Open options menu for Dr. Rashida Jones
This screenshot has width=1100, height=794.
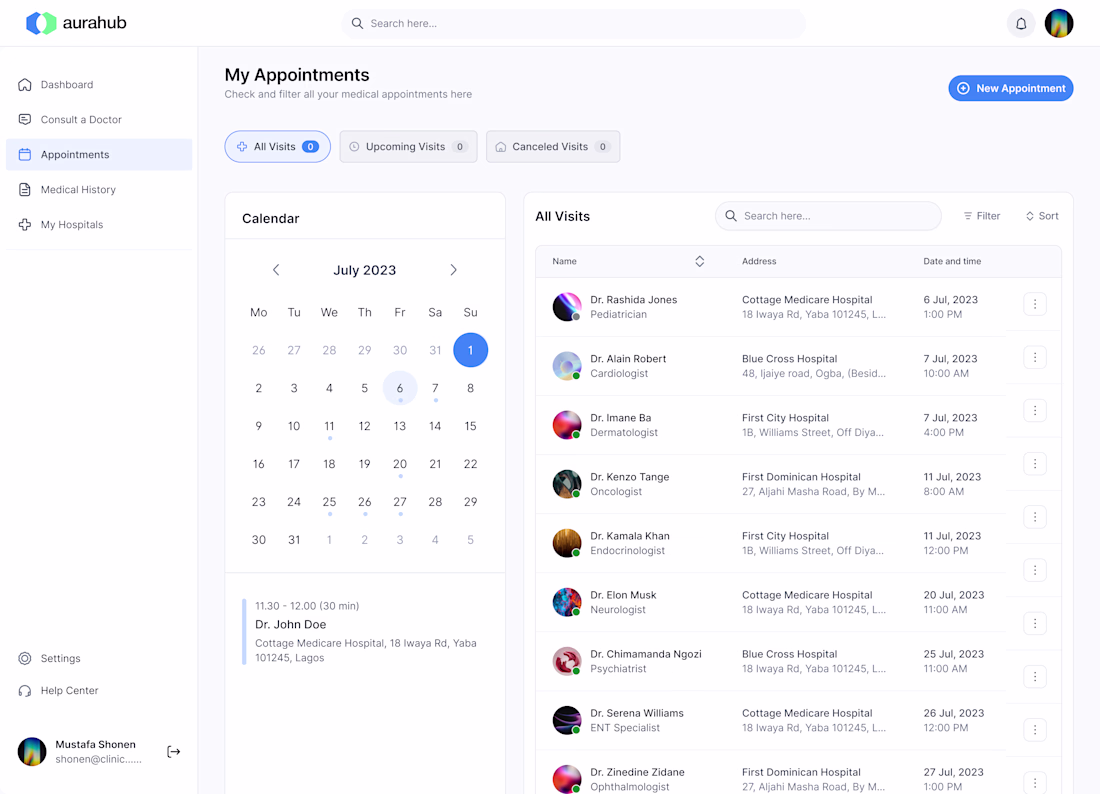point(1035,304)
